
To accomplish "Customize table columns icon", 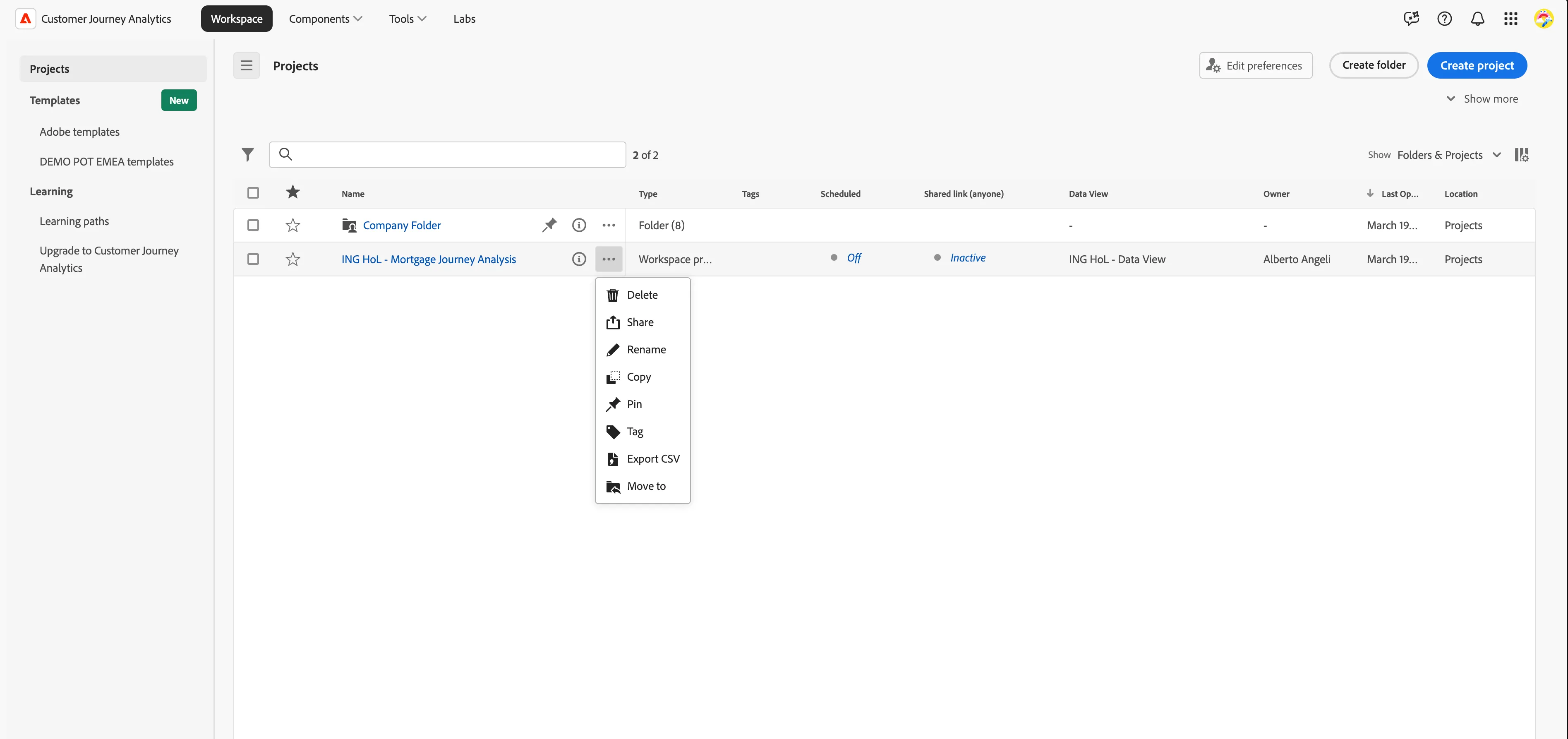I will coord(1521,155).
